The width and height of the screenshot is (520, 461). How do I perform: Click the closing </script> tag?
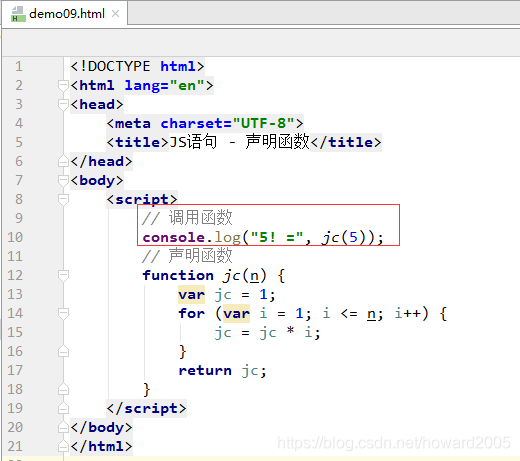tap(146, 408)
